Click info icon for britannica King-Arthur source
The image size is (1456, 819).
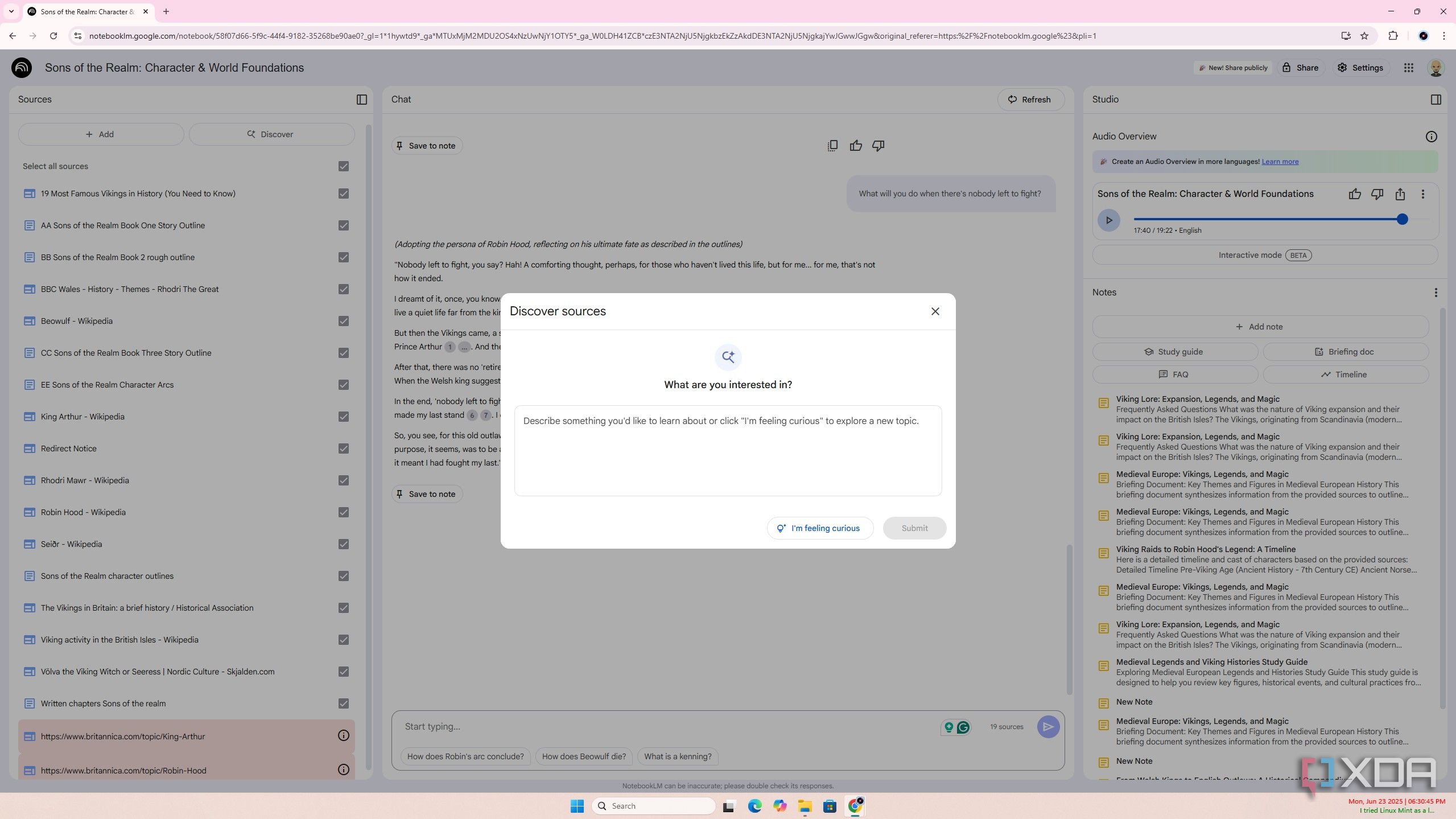click(343, 735)
